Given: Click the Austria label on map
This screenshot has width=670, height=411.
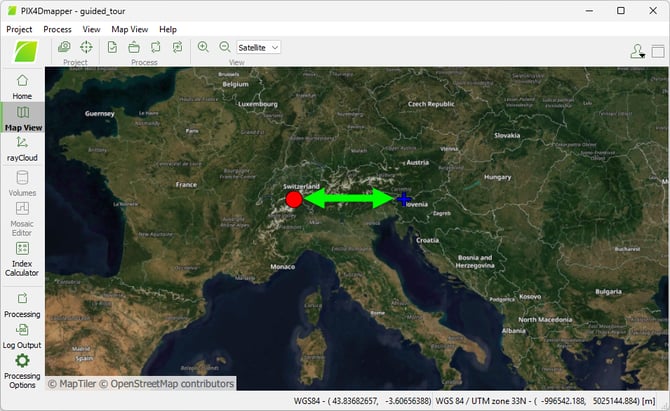Looking at the screenshot, I should pyautogui.click(x=417, y=162).
